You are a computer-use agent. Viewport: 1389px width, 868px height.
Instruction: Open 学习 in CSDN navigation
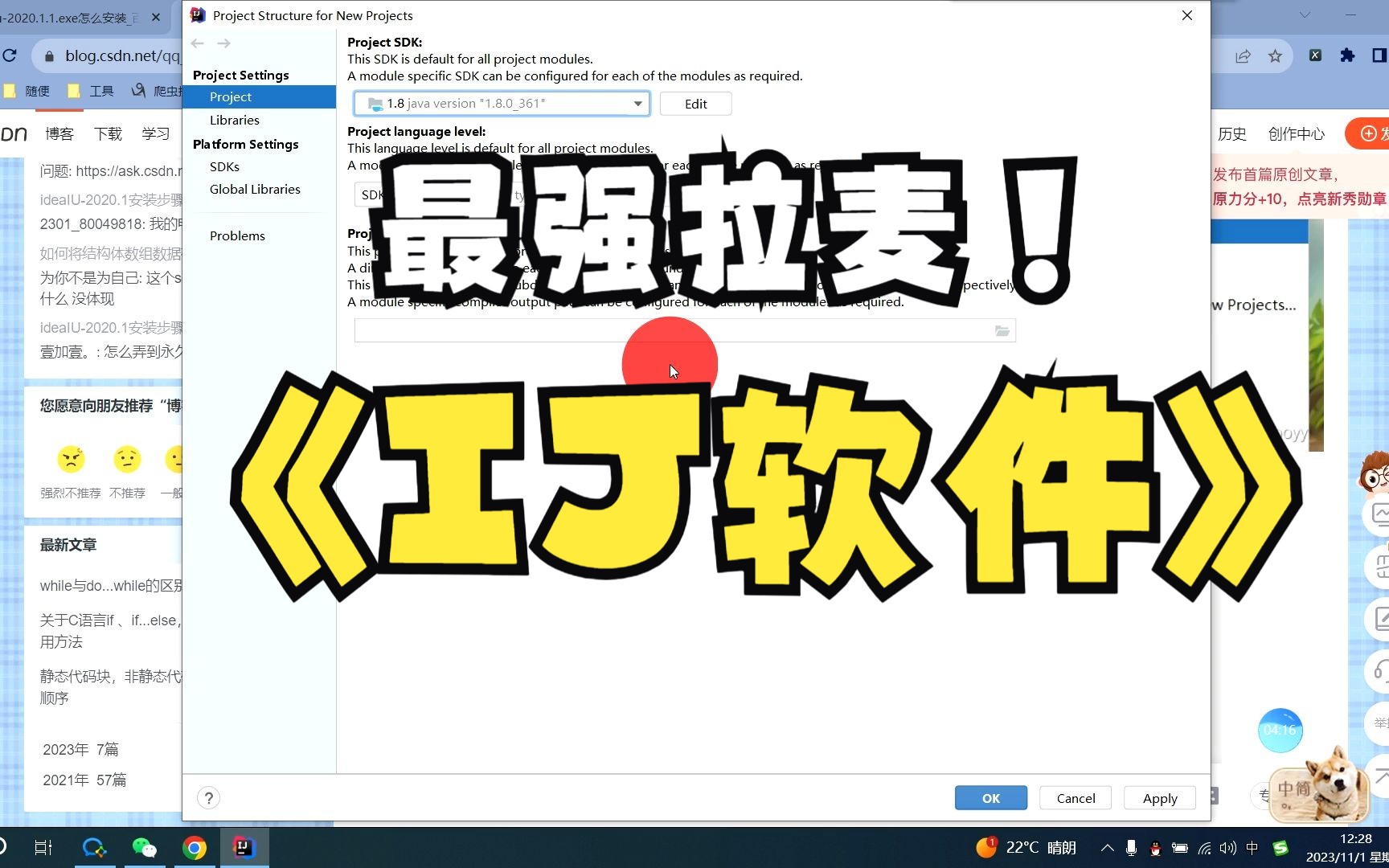156,133
